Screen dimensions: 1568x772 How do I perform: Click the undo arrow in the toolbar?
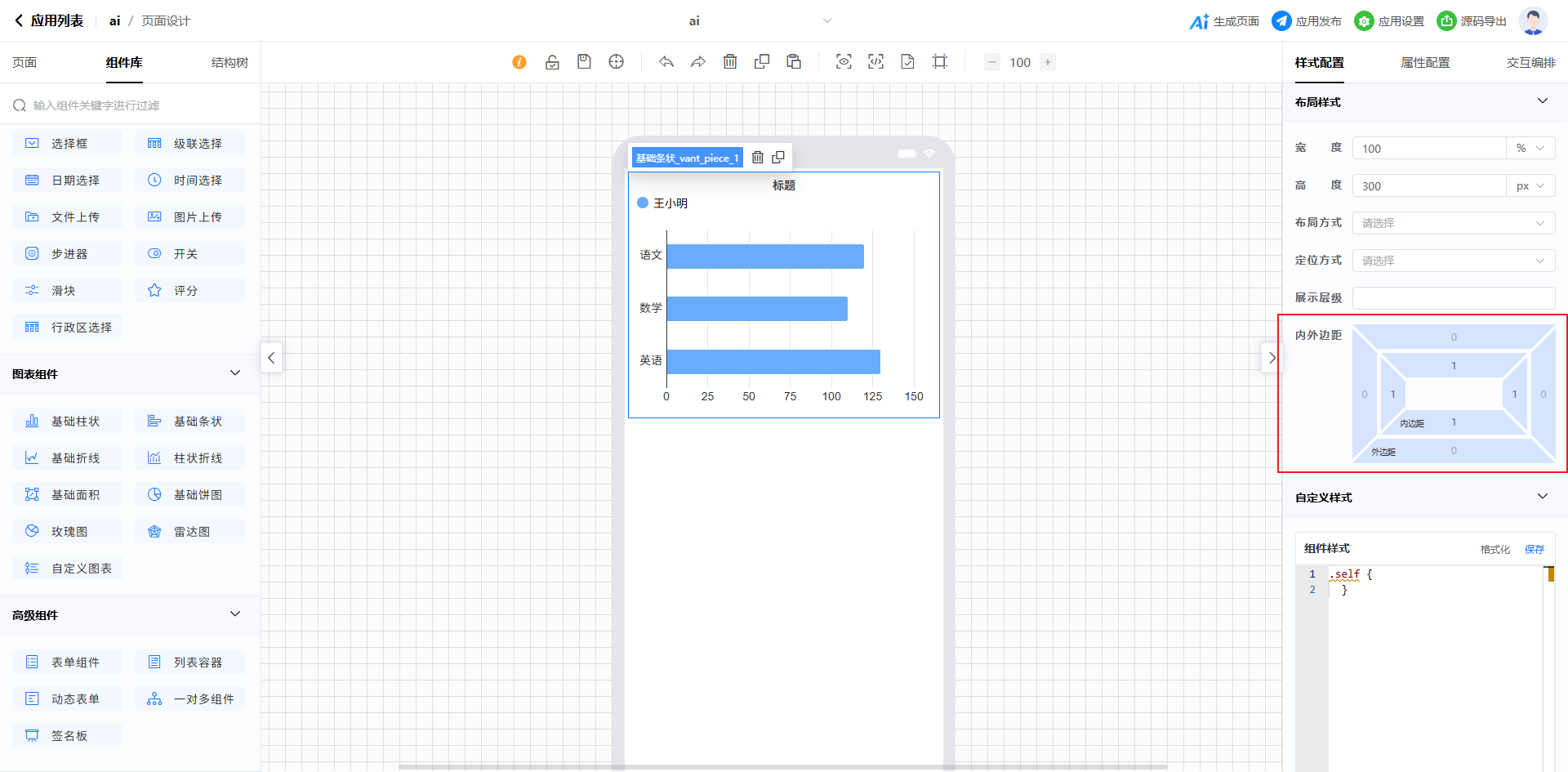coord(666,62)
